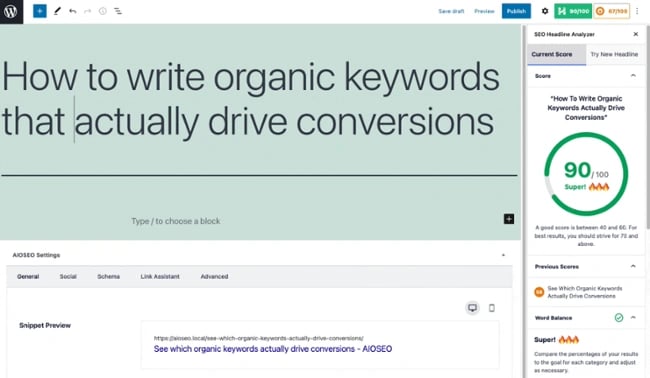
Task: Open the Schema tab in AIOSEO Settings
Action: tap(109, 276)
